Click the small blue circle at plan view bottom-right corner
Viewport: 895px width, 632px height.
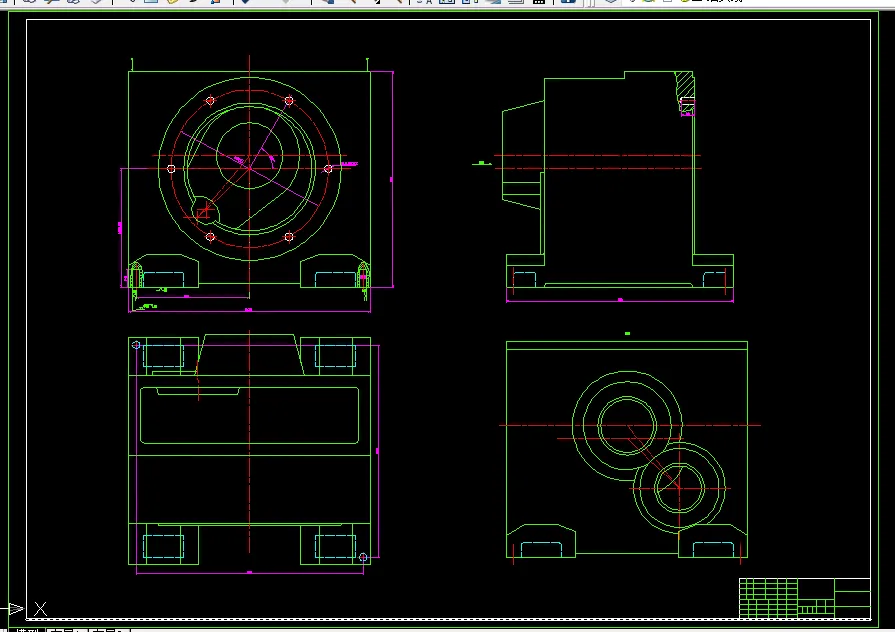click(x=363, y=557)
